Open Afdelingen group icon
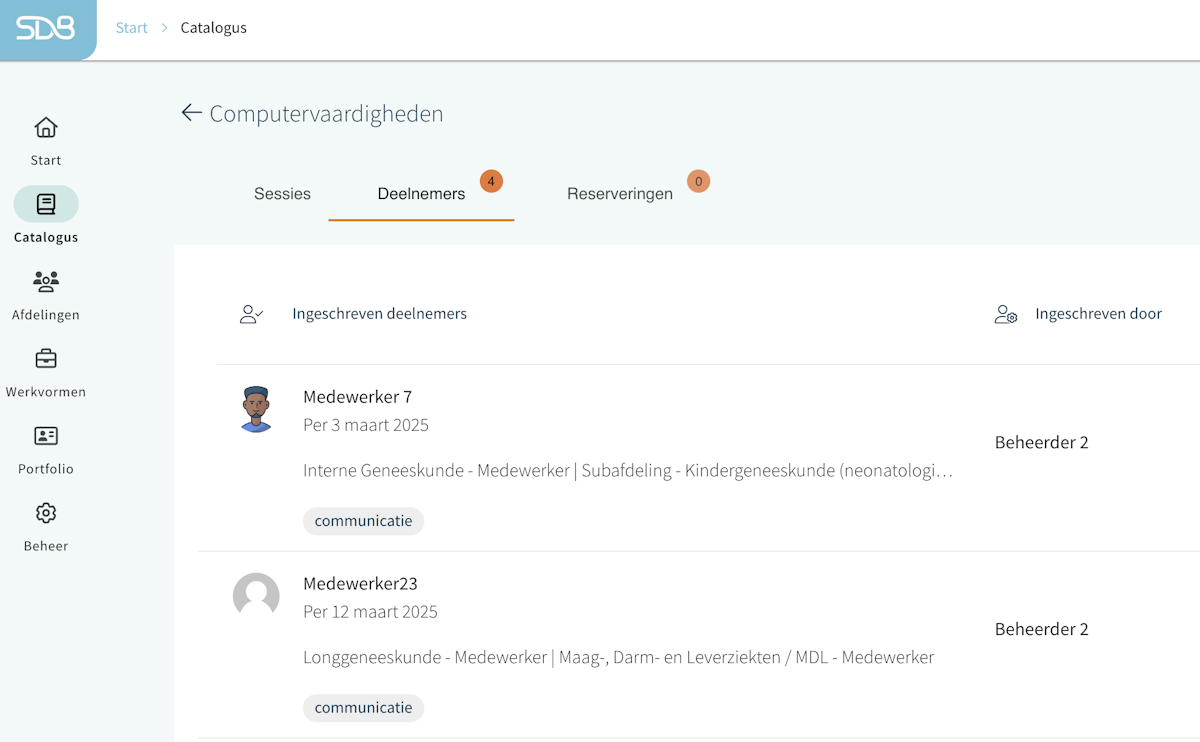 (46, 281)
